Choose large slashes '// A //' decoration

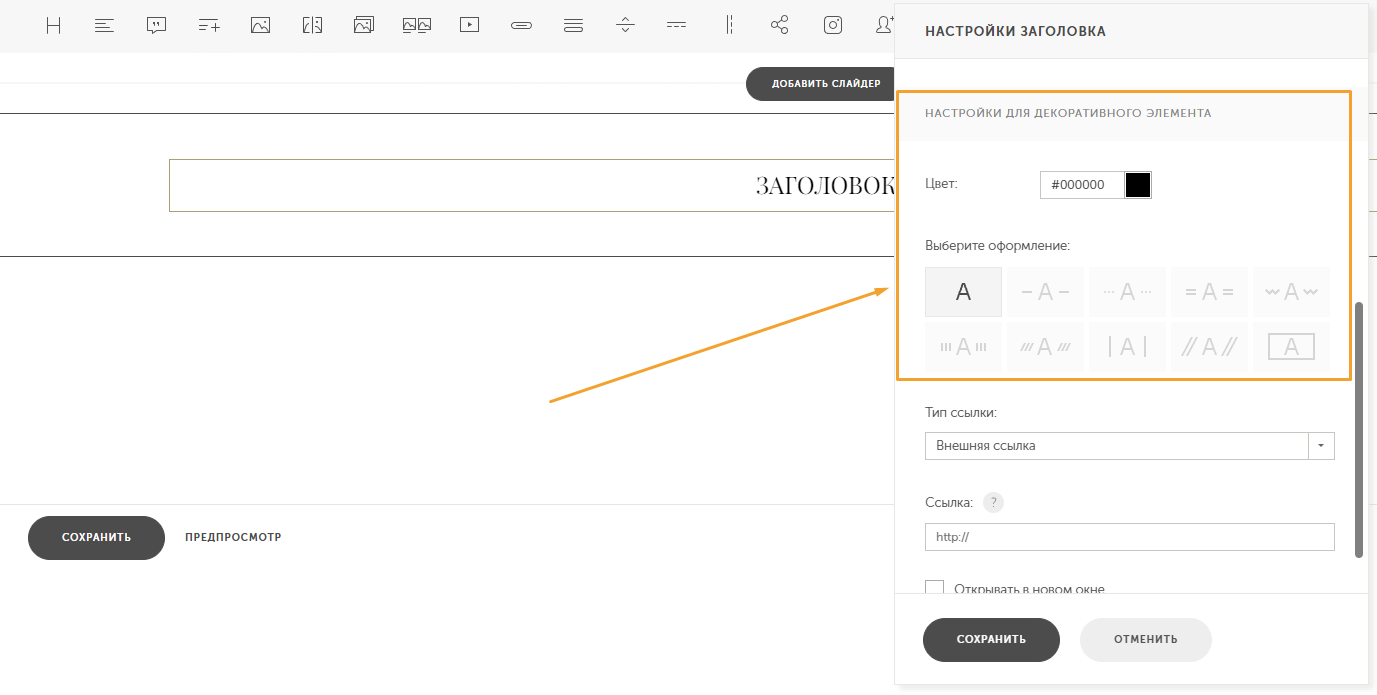1209,347
